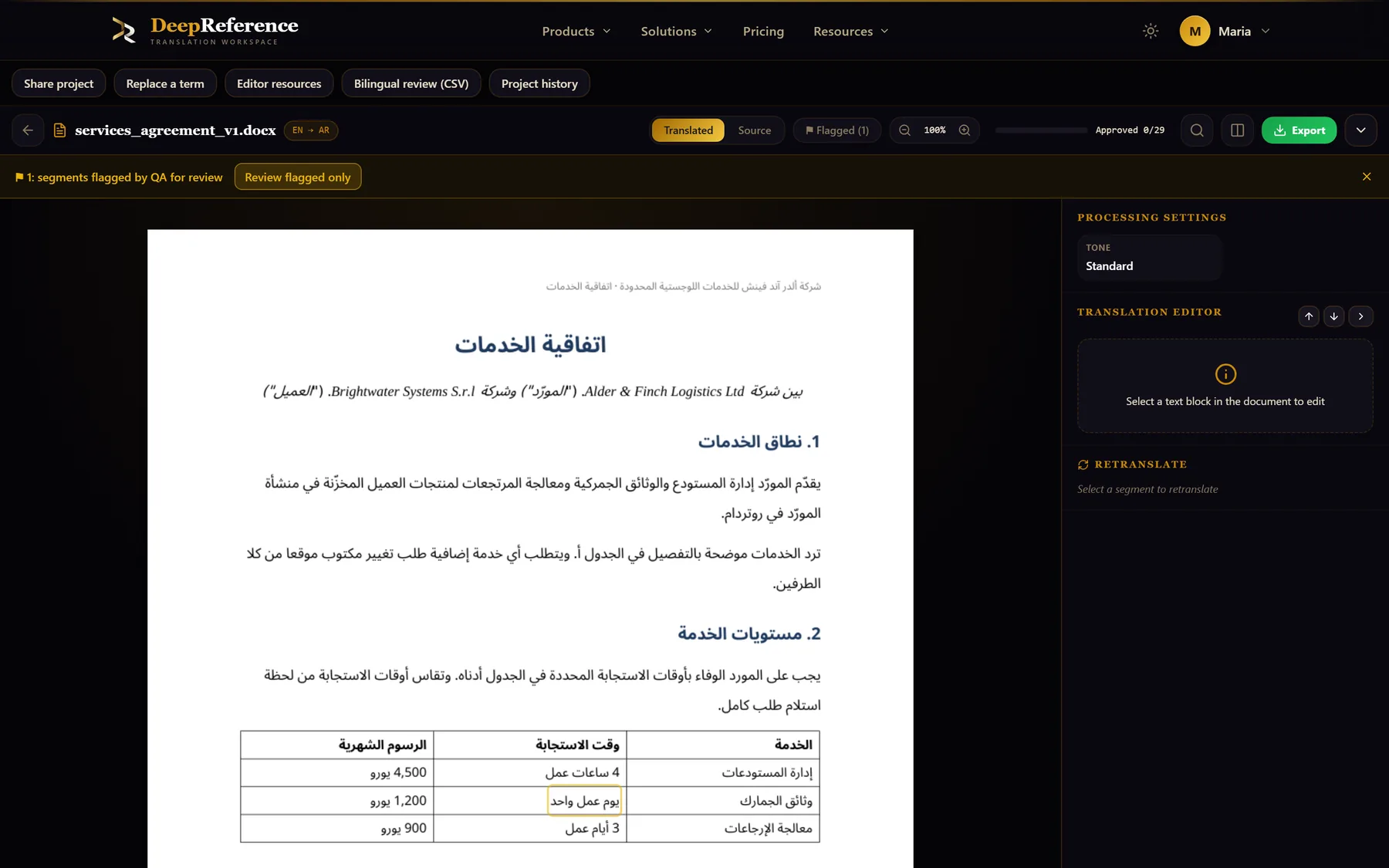Jump to previous segment with up arrow

(1309, 316)
